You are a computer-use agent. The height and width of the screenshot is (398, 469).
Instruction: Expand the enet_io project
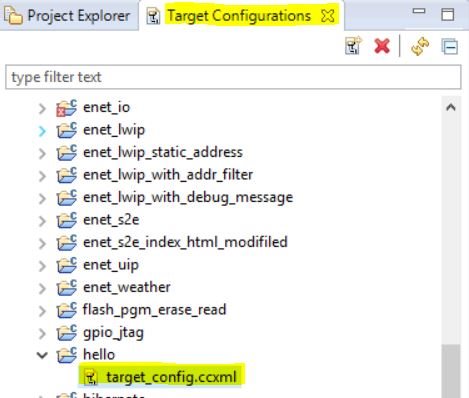pos(42,108)
